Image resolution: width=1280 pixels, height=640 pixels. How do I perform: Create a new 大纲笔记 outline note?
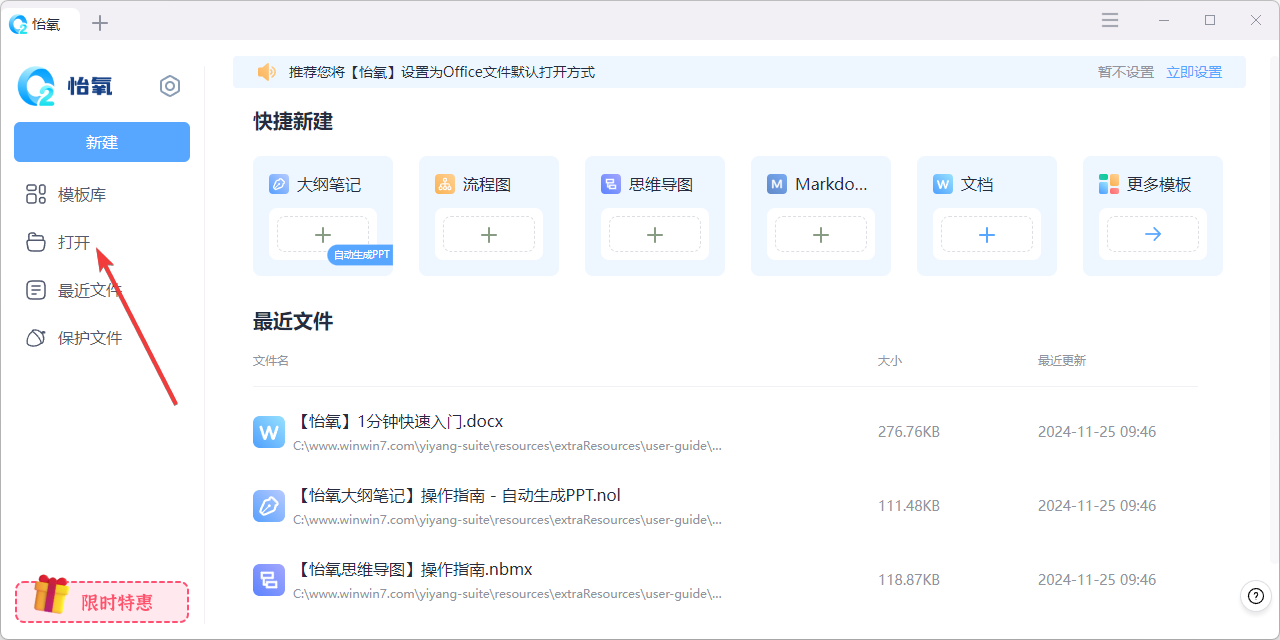tap(322, 234)
